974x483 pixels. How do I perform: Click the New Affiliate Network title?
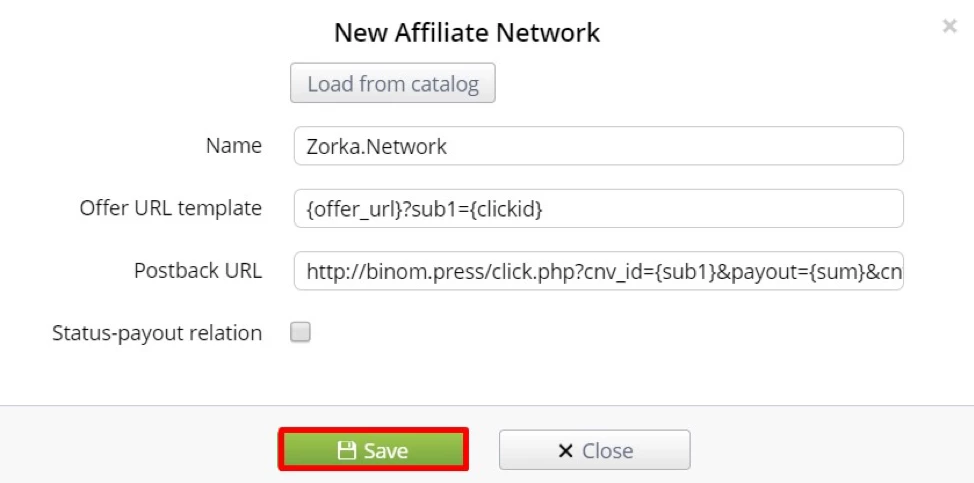coord(467,32)
